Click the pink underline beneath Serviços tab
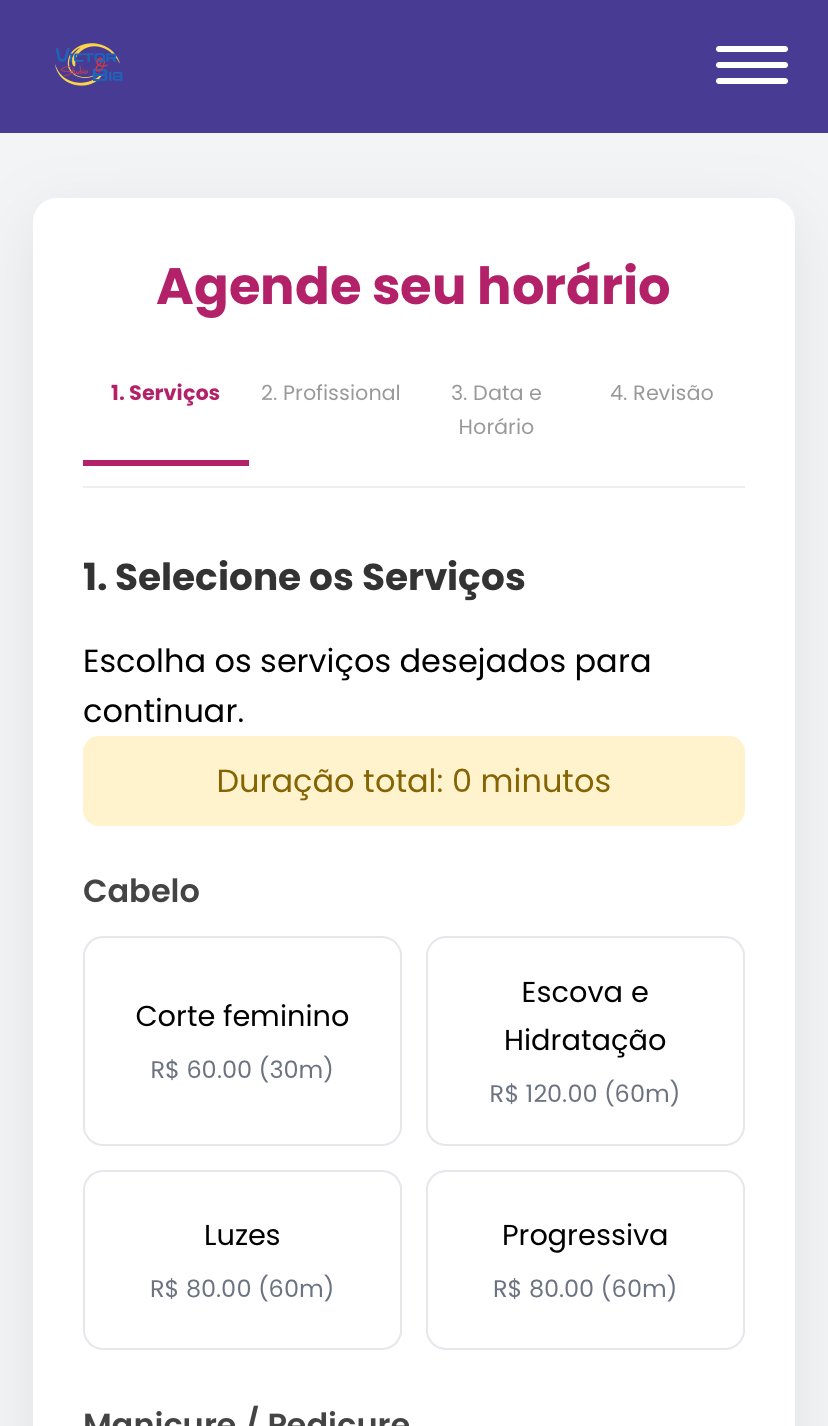The width and height of the screenshot is (828, 1426). point(165,462)
